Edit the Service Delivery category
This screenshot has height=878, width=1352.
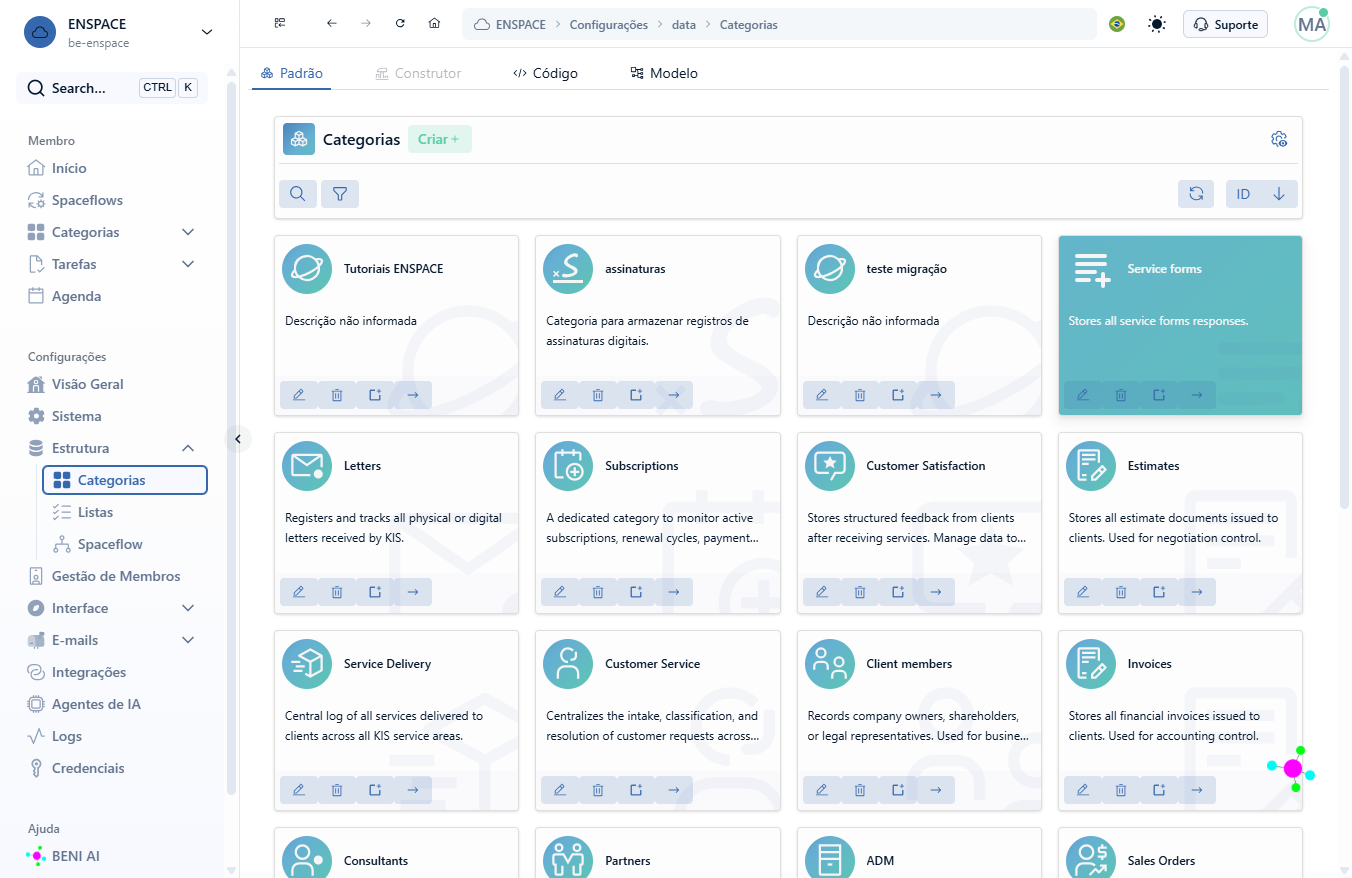click(x=299, y=790)
